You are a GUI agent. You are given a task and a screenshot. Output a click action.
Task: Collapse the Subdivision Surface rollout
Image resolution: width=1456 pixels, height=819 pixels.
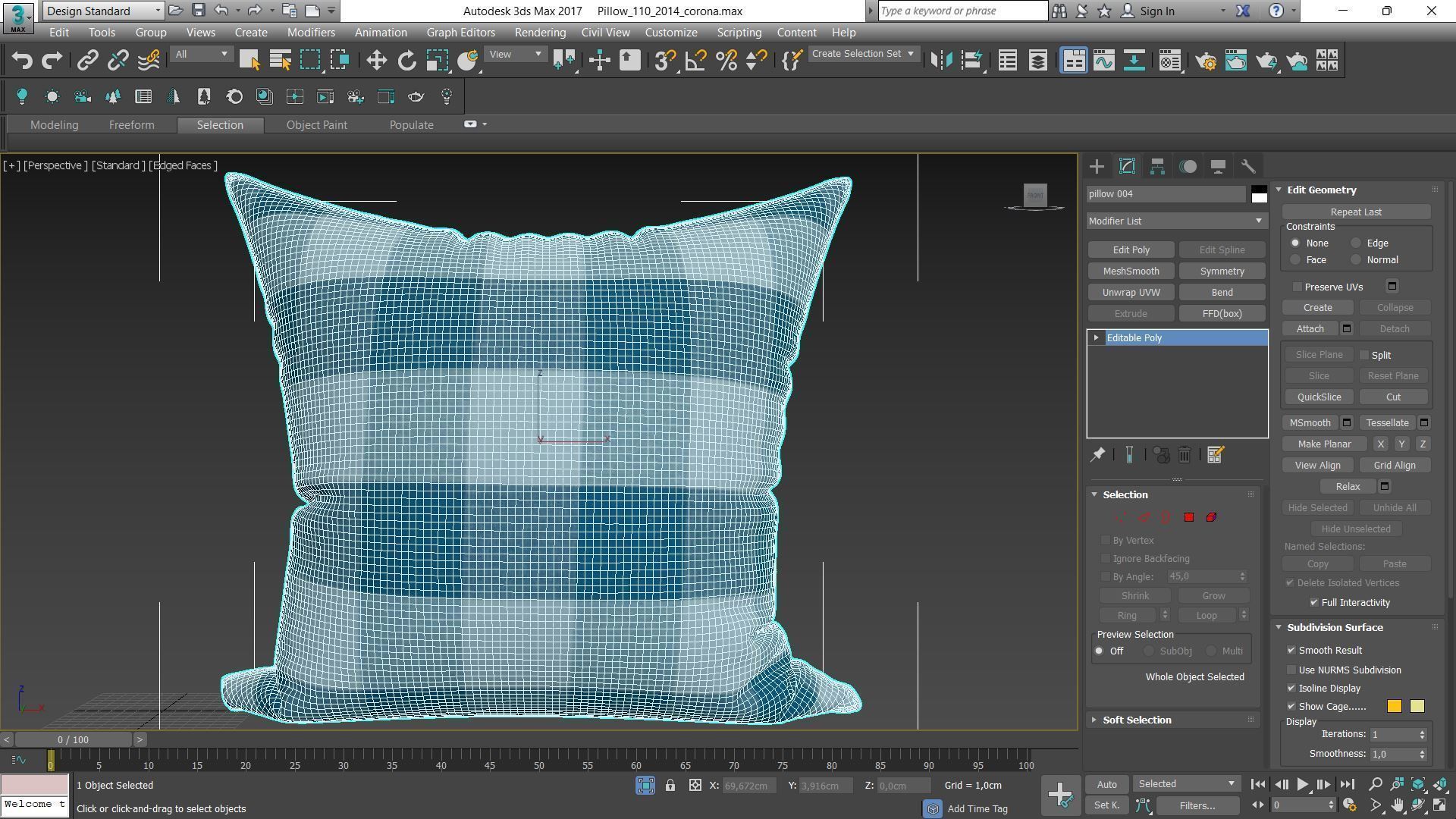tap(1335, 628)
